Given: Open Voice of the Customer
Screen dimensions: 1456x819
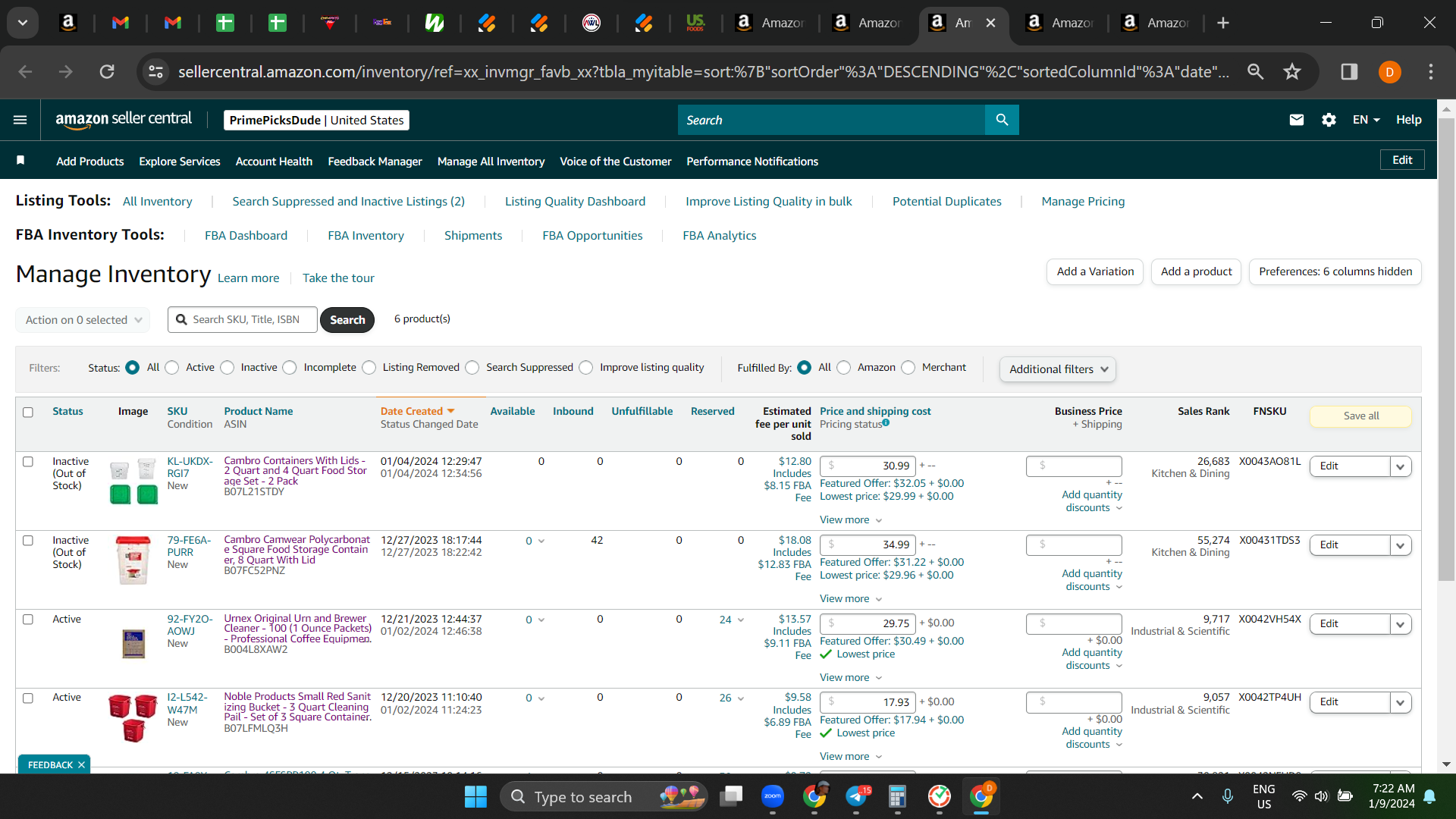Looking at the screenshot, I should coord(615,162).
